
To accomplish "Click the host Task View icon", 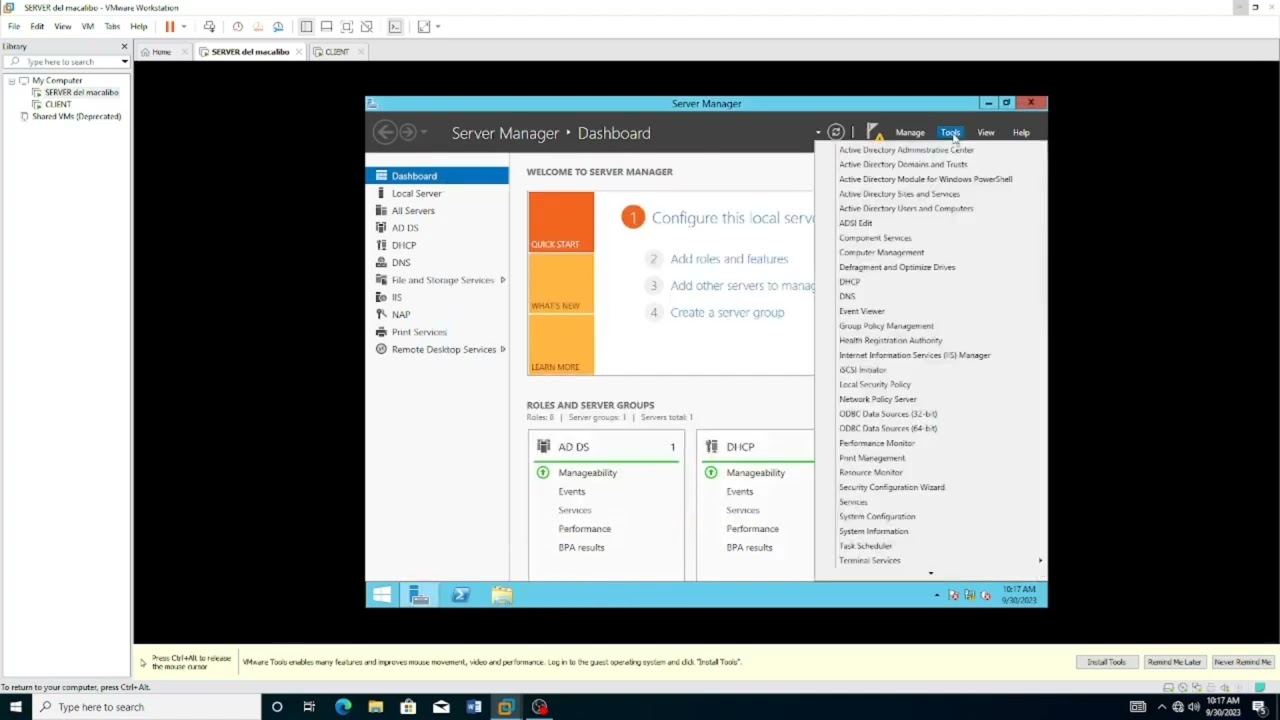I will coord(309,707).
